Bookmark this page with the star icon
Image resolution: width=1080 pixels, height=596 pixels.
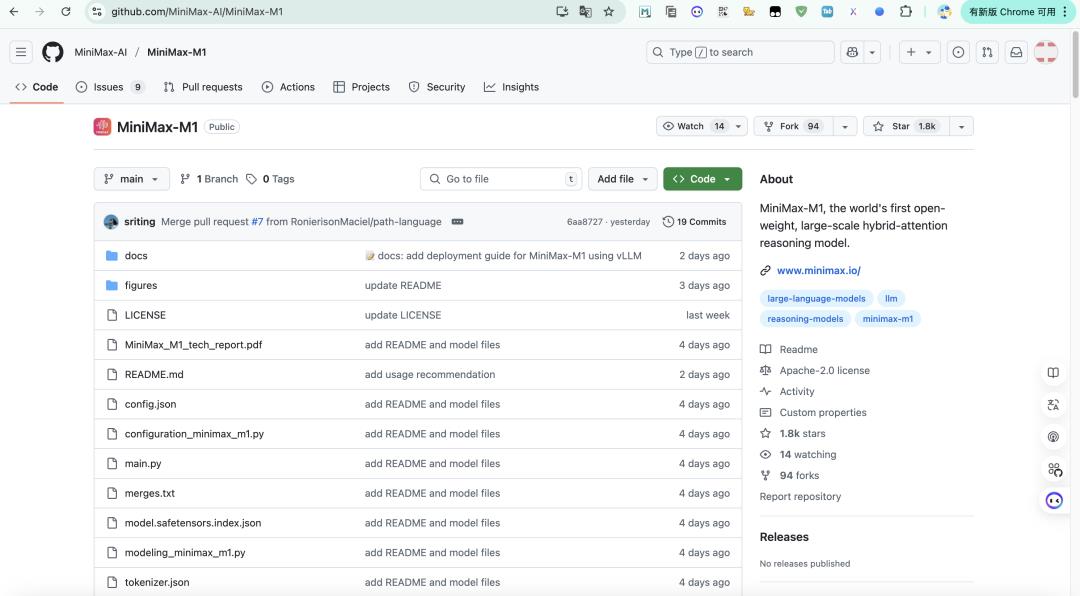pos(609,12)
